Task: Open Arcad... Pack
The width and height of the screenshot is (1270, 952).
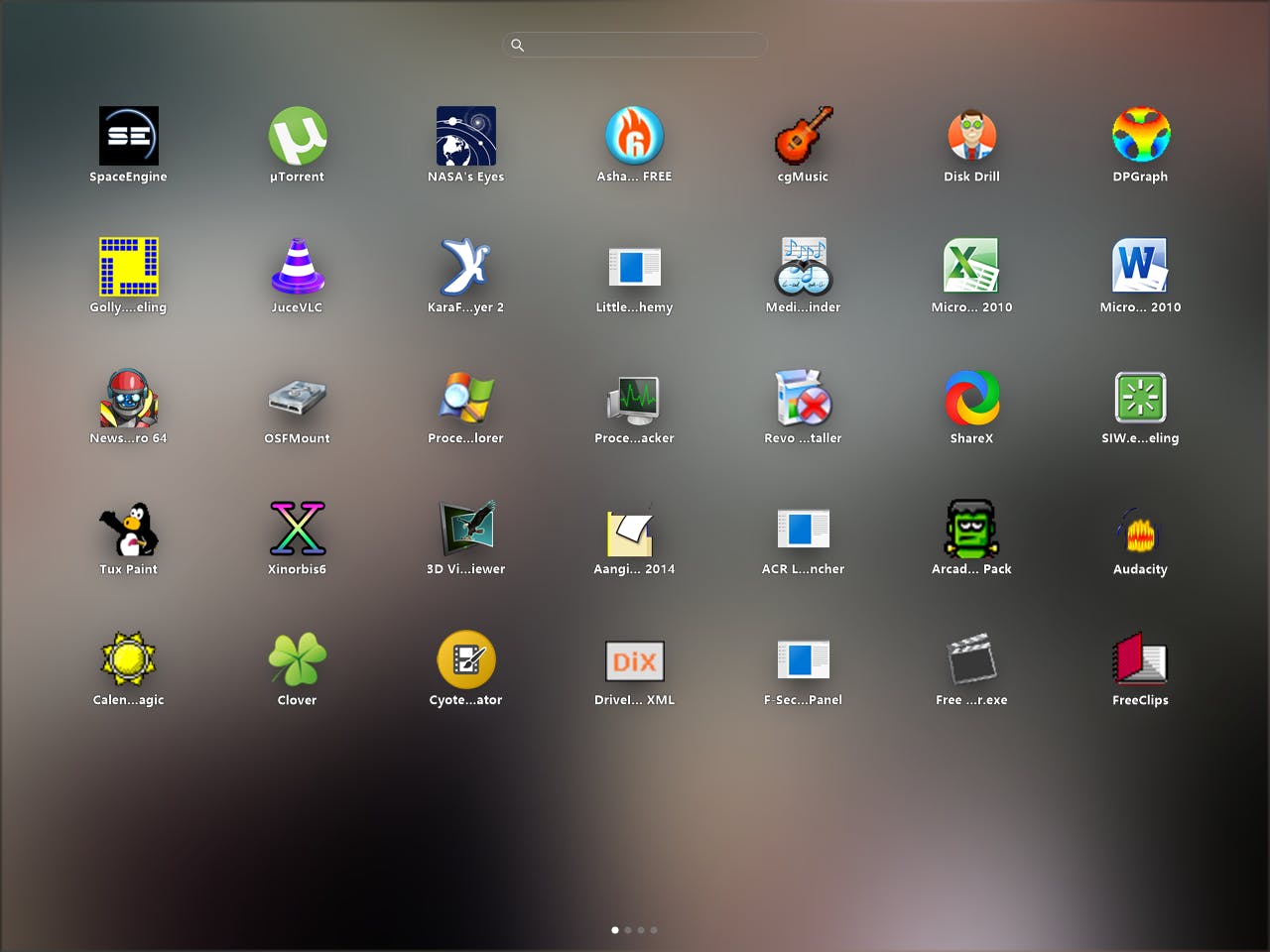Action: pyautogui.click(x=972, y=529)
